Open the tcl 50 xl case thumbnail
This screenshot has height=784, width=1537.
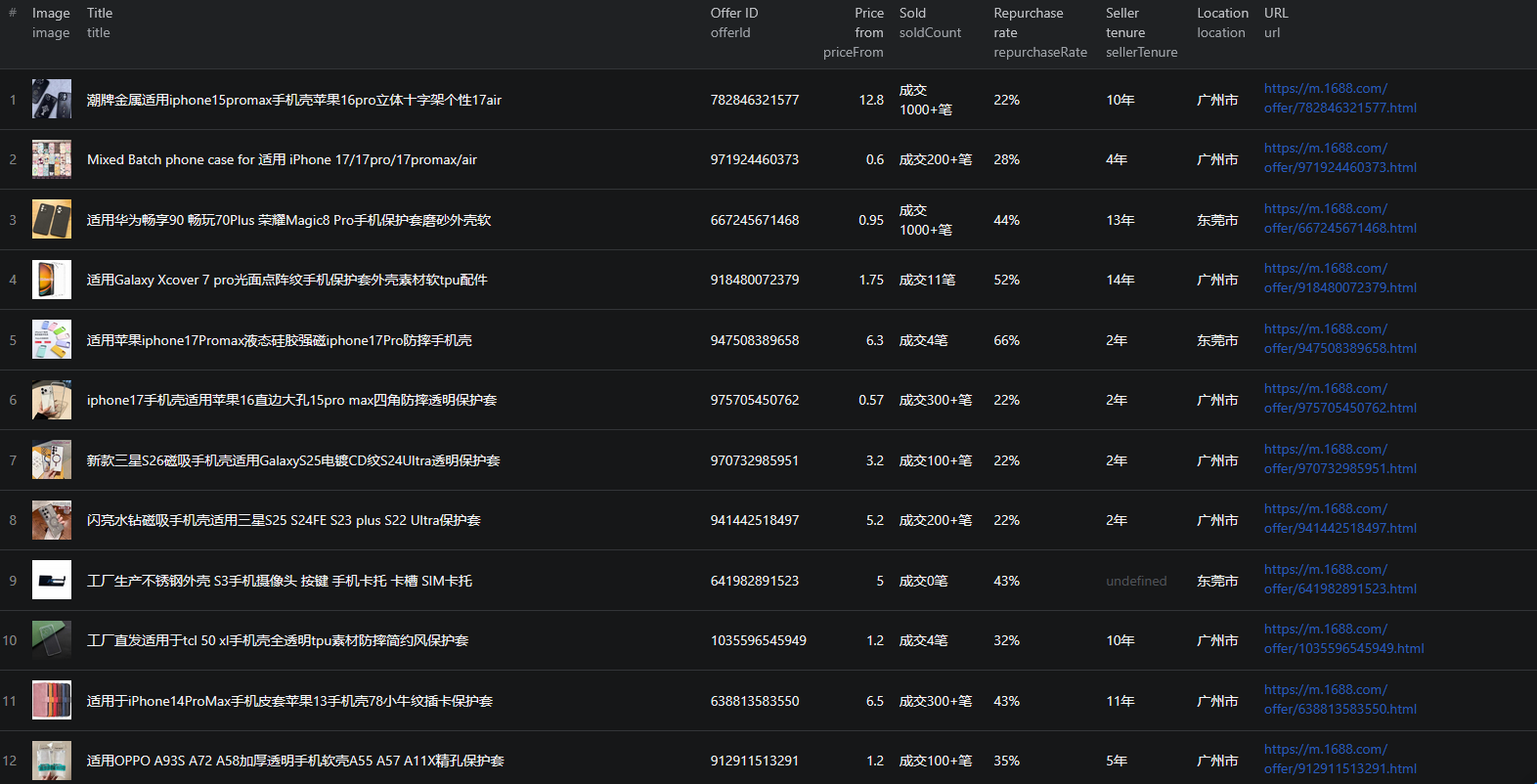tap(52, 640)
